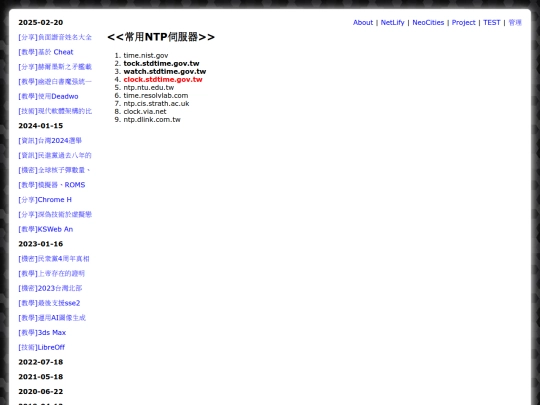
Task: Click the ntp.cis.strath.ac.uk list entry
Action: [156, 103]
